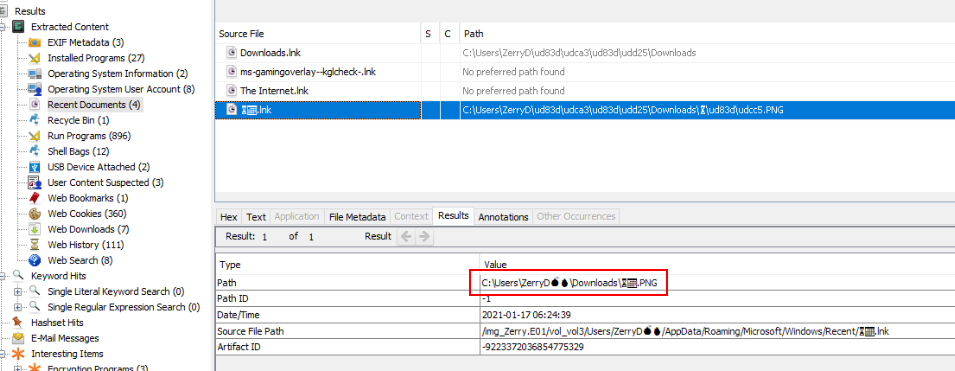The width and height of the screenshot is (955, 371).
Task: Click the ms-gamingoverlay lnk file icon
Action: (231, 71)
